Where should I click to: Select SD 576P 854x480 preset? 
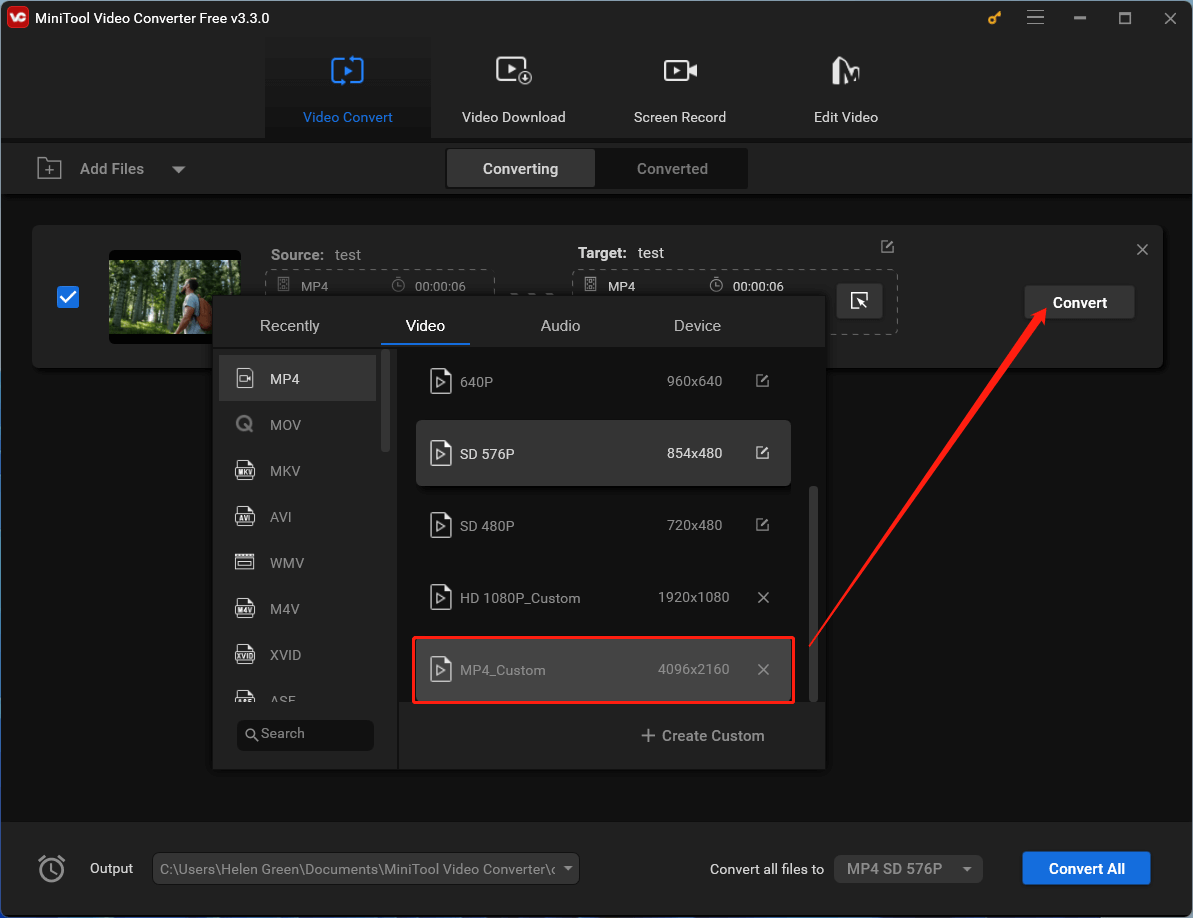click(603, 453)
